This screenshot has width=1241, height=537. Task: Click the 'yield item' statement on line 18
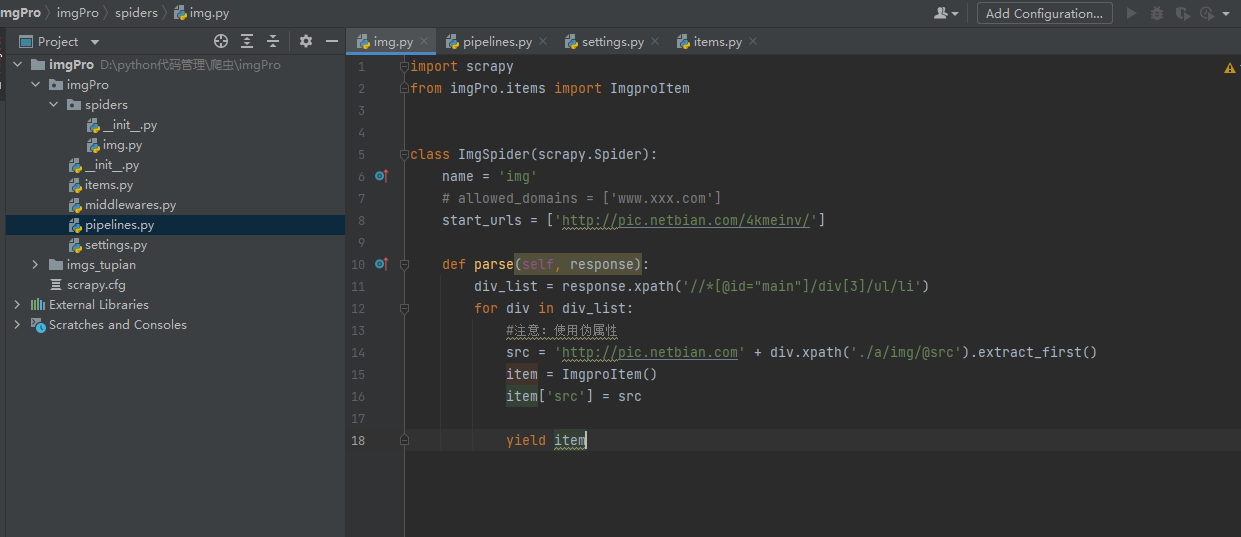pos(546,440)
